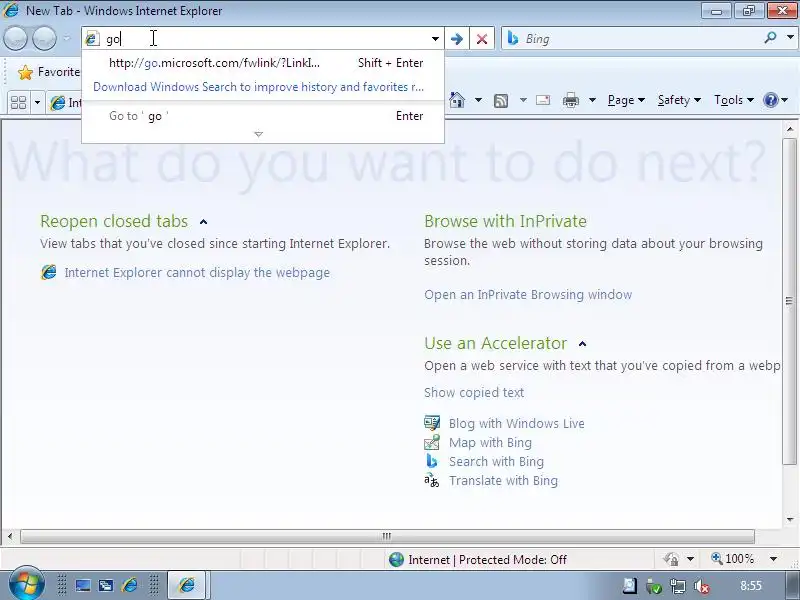Open the Favorites star button
The image size is (800, 600).
coord(47,72)
